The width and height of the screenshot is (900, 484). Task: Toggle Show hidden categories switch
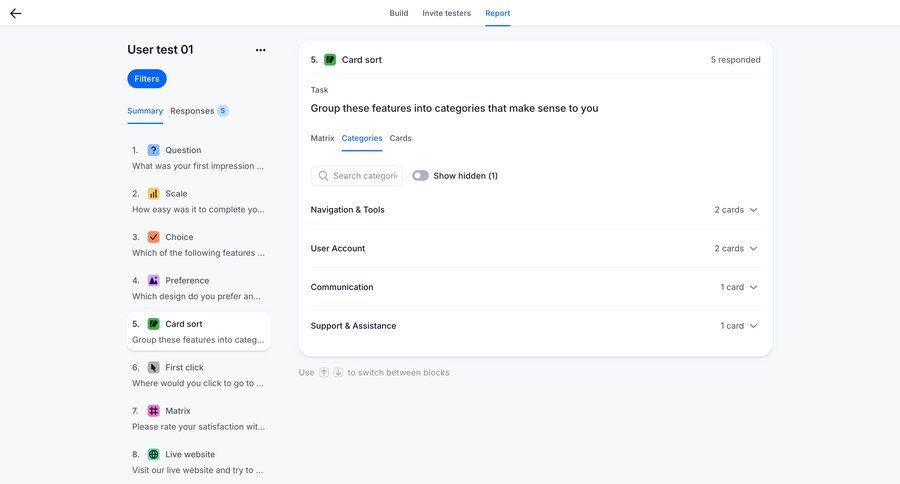pyautogui.click(x=420, y=176)
